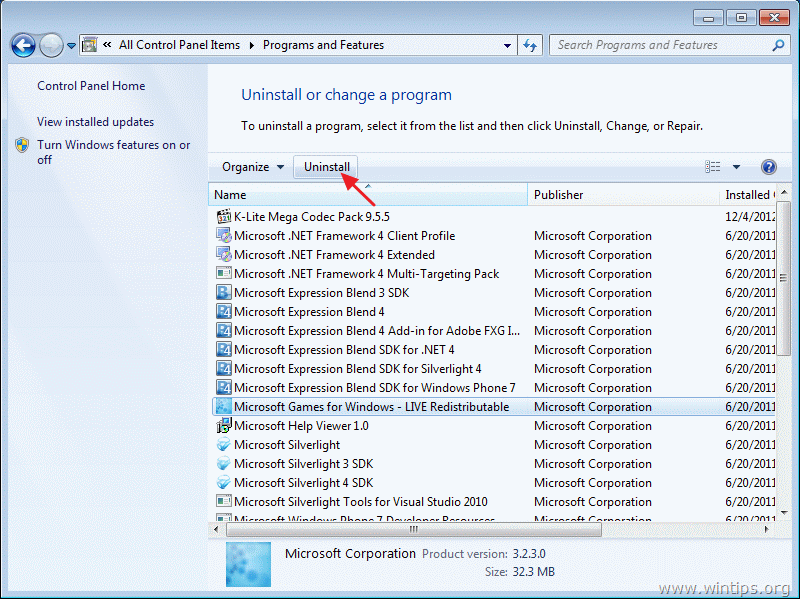Click the Silverlight Tools for Visual Studio icon
Screen dimensions: 800x599
[223, 502]
